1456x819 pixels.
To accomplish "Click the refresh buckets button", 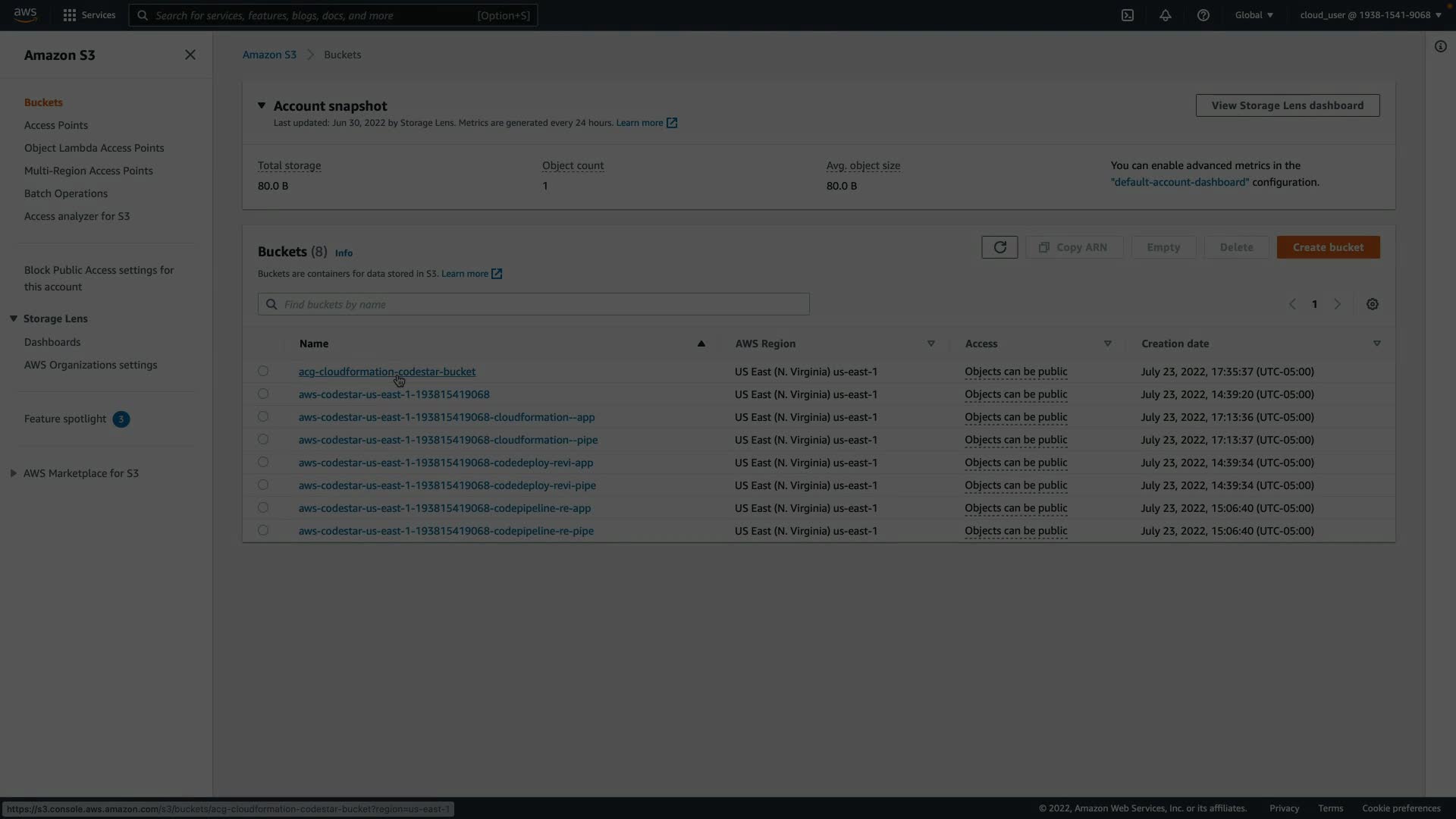I will click(999, 247).
